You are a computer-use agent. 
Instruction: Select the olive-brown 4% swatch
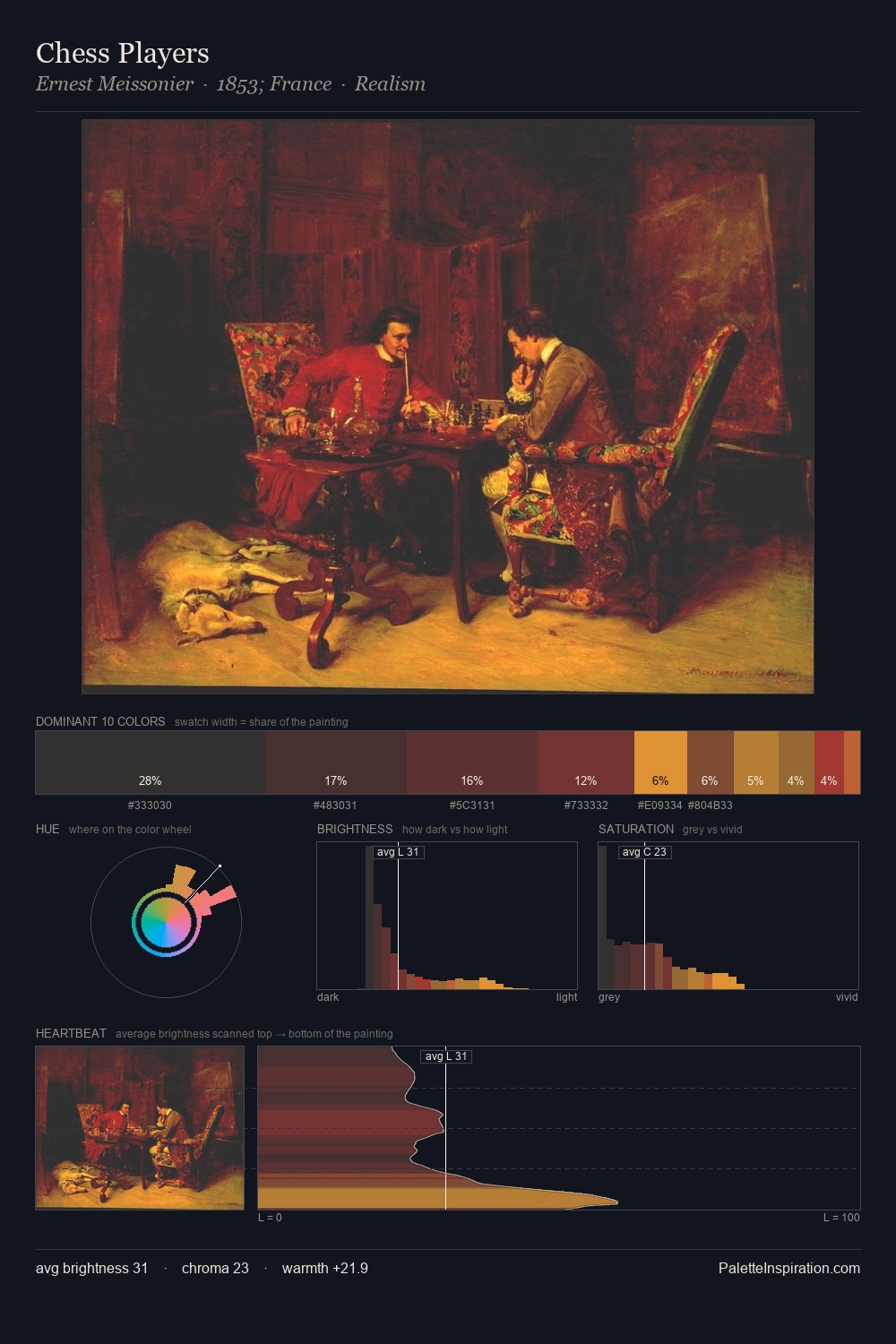tap(797, 762)
